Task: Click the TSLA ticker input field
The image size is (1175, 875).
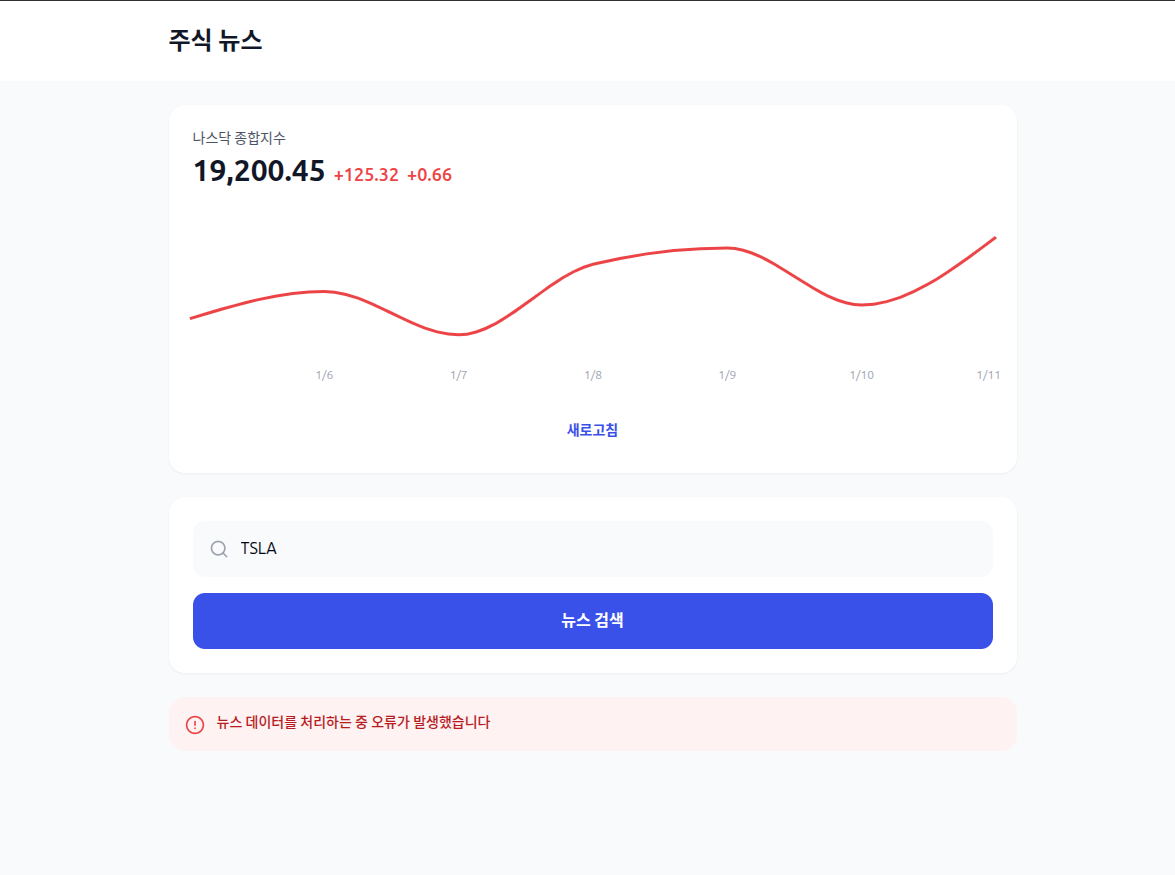Action: 592,548
